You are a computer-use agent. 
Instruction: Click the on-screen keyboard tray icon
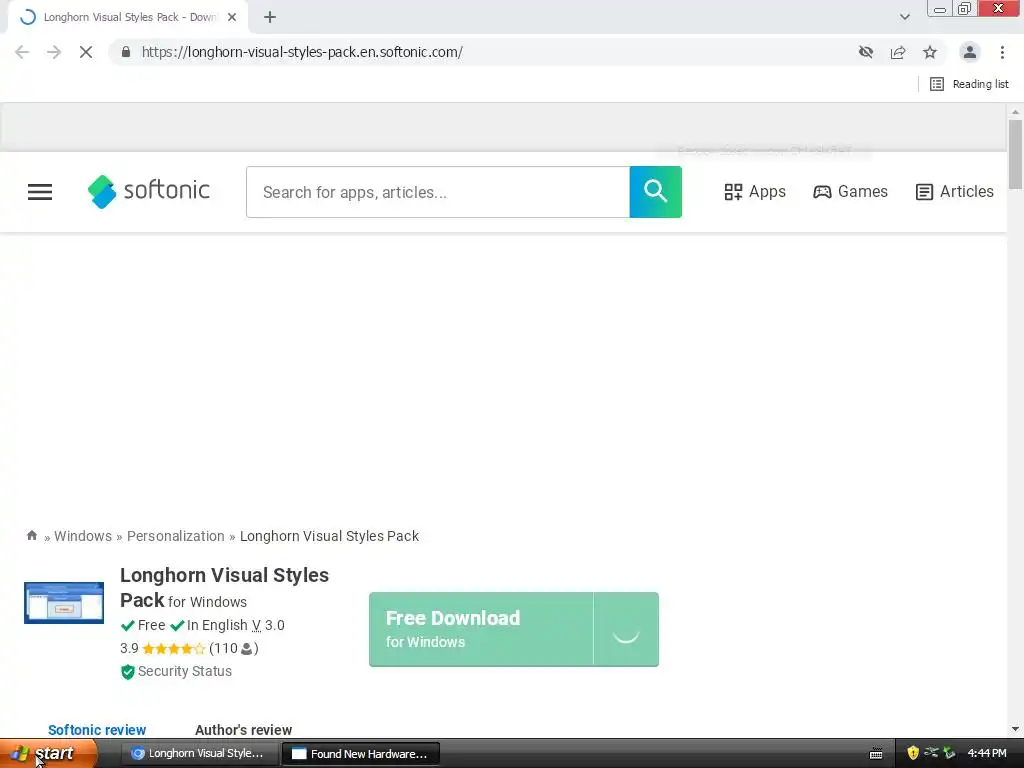point(876,754)
